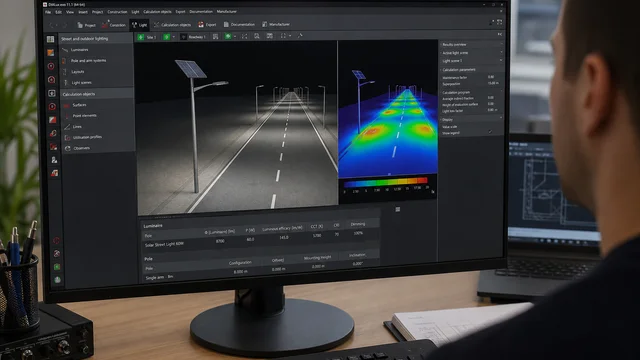Collapse the Calculation parameters section

point(471,70)
